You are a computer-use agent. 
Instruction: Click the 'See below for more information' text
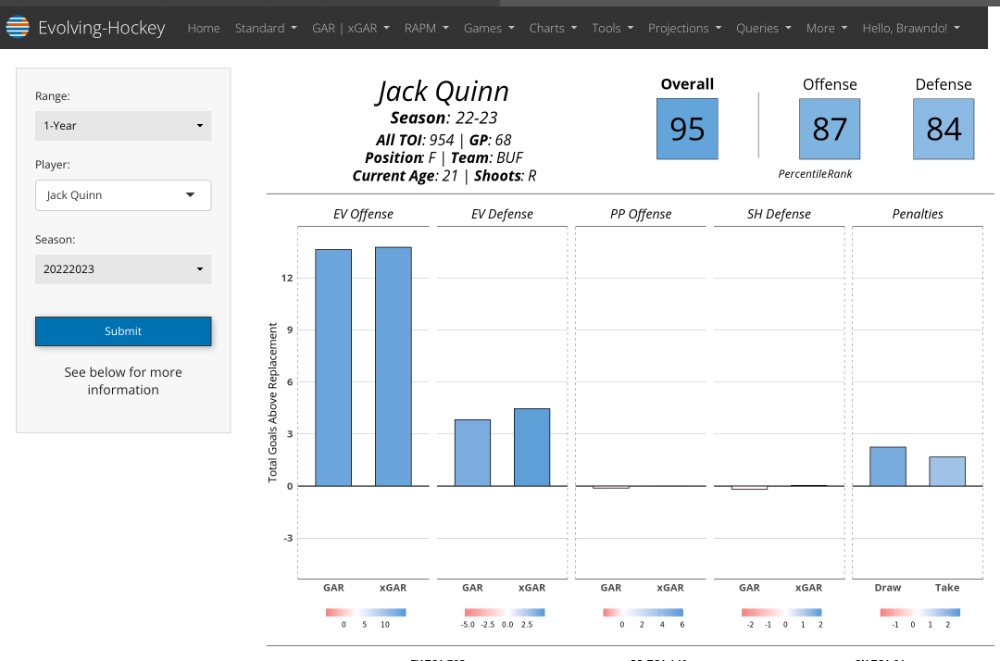(123, 381)
